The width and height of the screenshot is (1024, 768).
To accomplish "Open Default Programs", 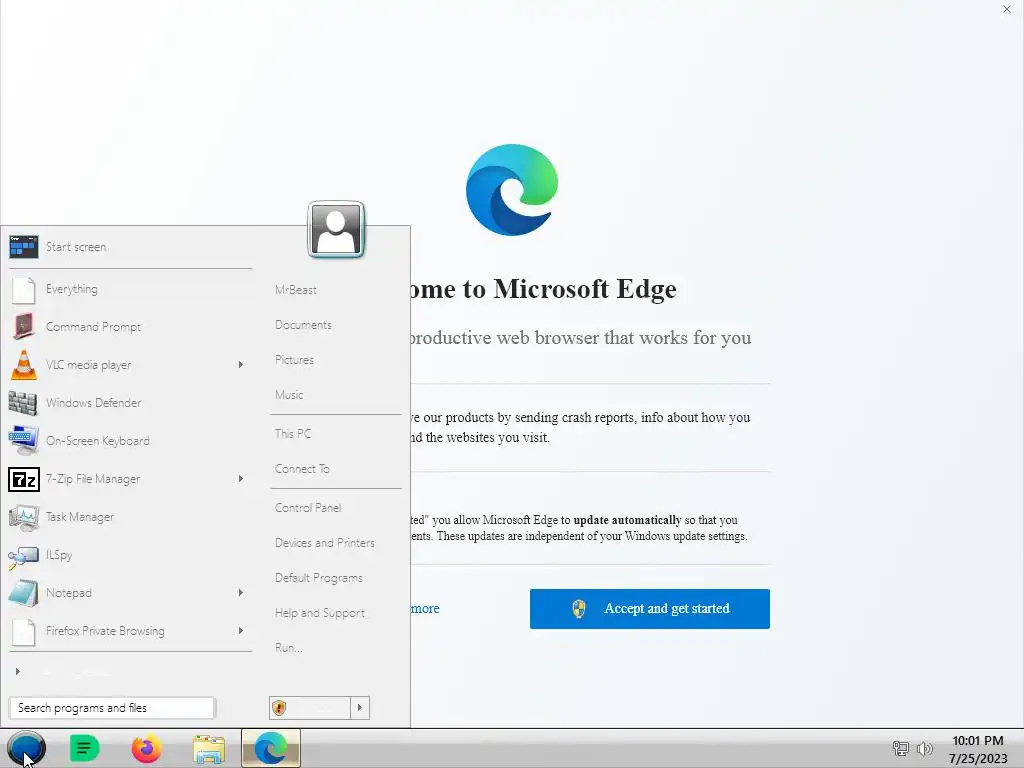I will [319, 578].
